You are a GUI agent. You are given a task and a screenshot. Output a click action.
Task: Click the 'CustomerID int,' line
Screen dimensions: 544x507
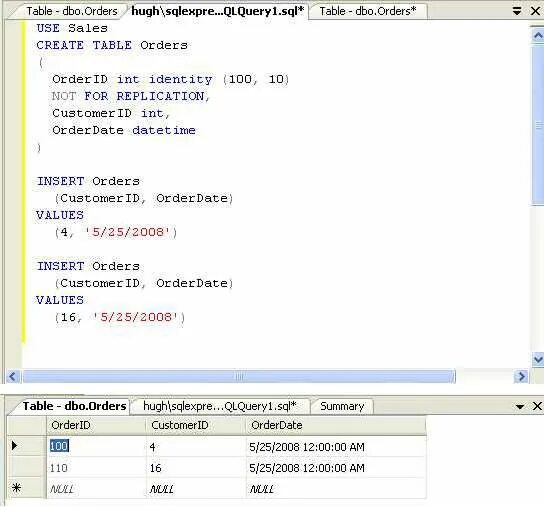111,113
